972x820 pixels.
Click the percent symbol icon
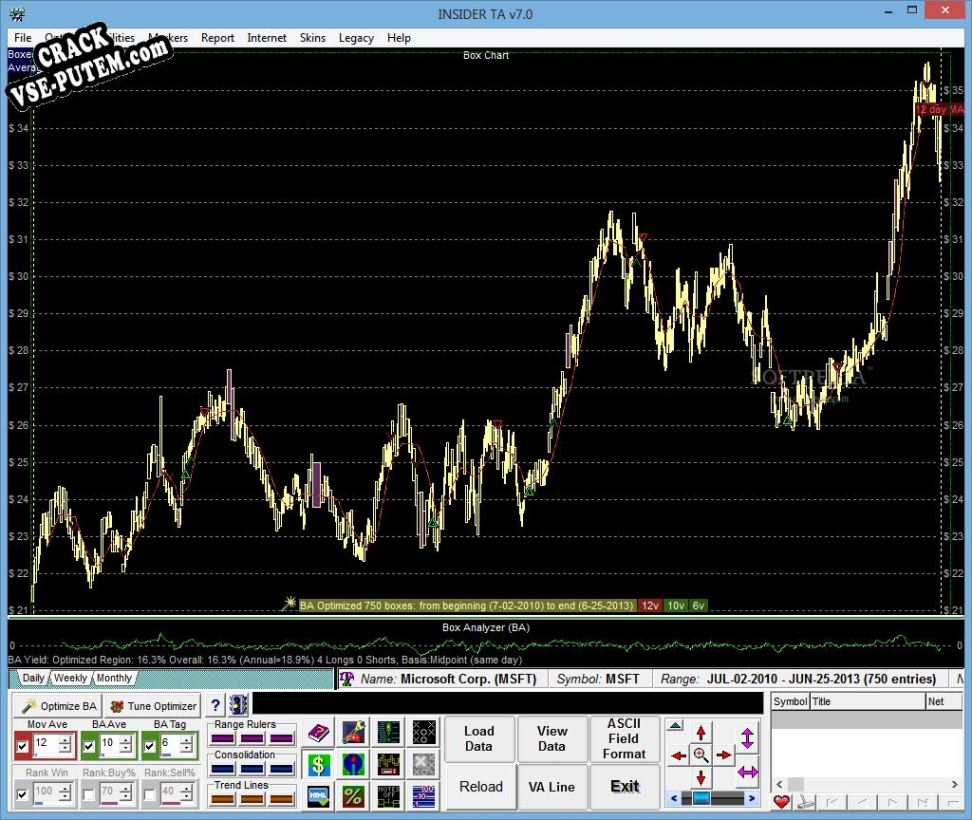[x=353, y=796]
